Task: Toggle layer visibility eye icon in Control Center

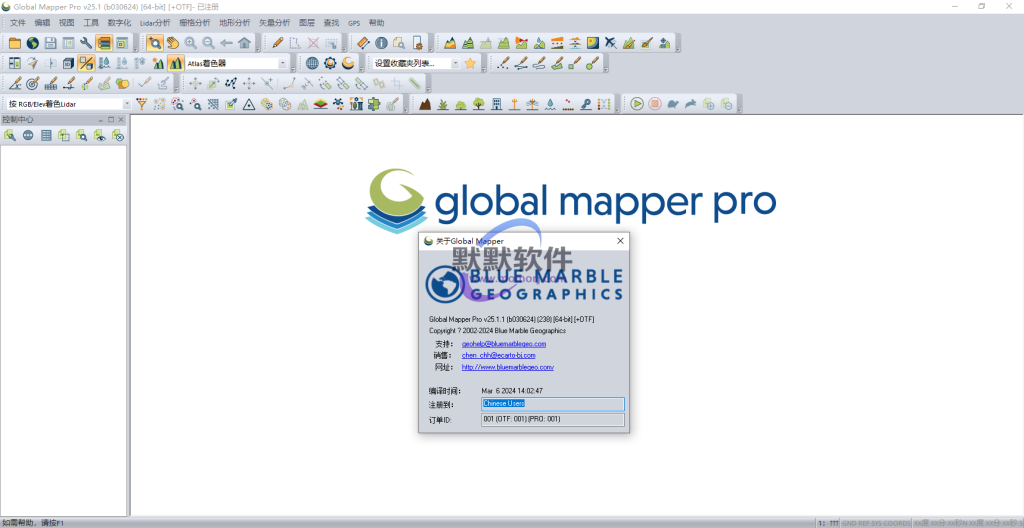Action: point(100,135)
